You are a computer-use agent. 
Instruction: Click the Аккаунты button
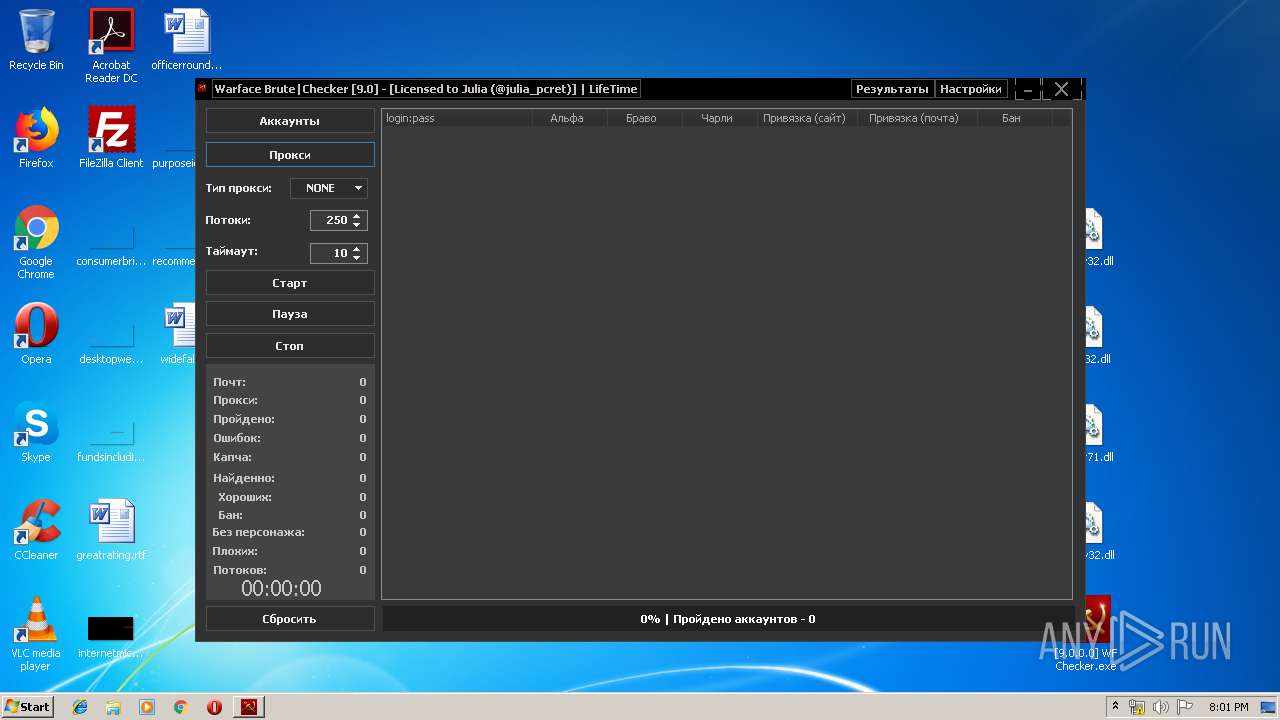tap(290, 121)
